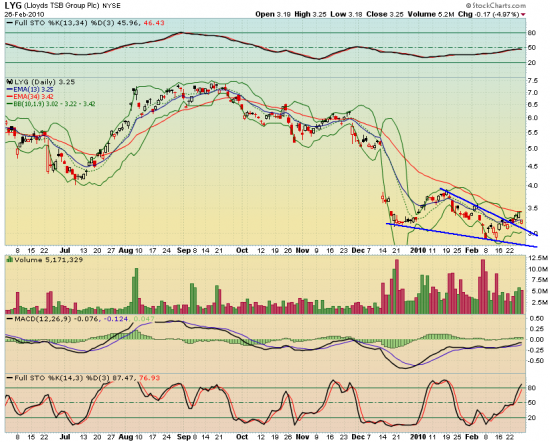Click the 0.50 MACD axis label

point(537,319)
